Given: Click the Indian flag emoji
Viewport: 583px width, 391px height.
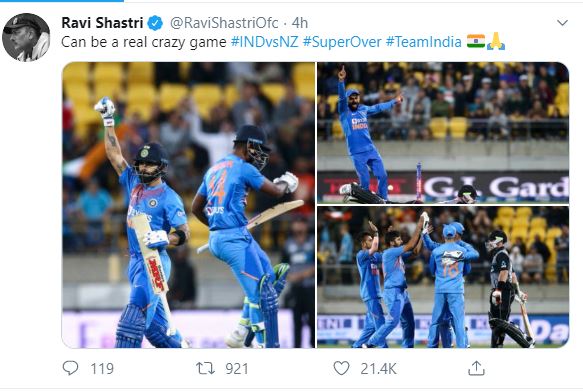Looking at the screenshot, I should click(x=476, y=41).
